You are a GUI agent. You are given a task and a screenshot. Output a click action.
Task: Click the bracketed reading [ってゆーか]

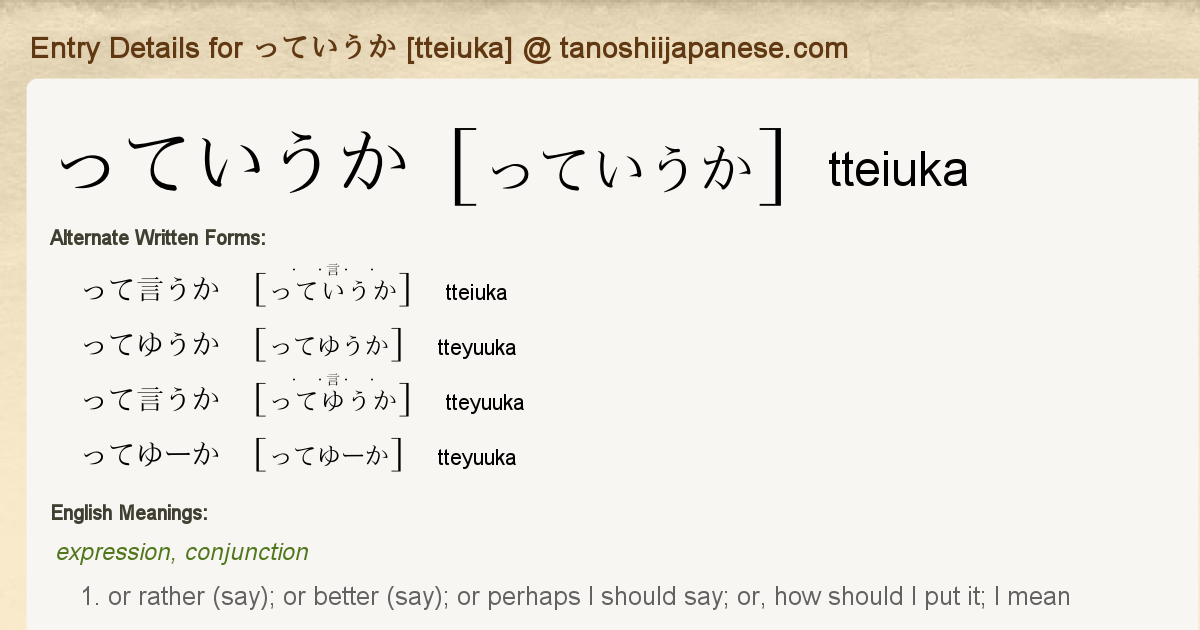(329, 455)
